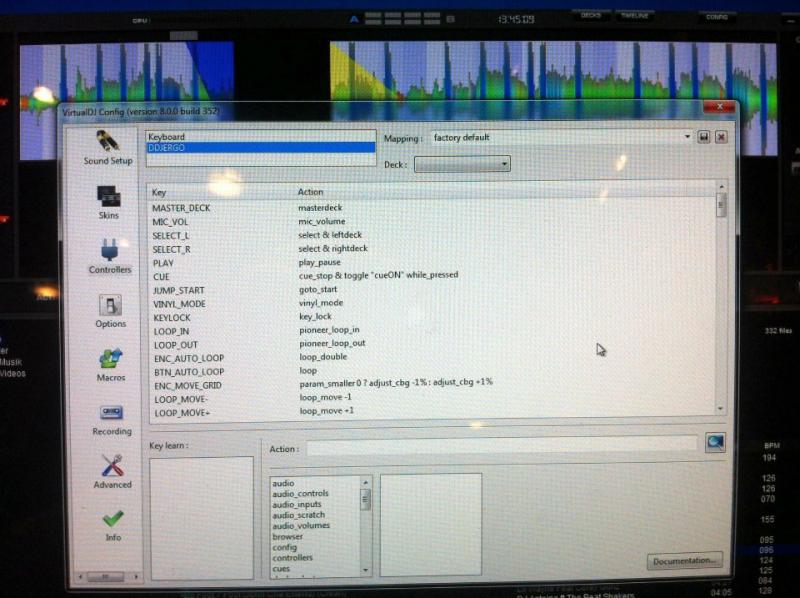Click the DECKS button in VirtualDJ top bar
The height and width of the screenshot is (598, 800).
(x=590, y=15)
